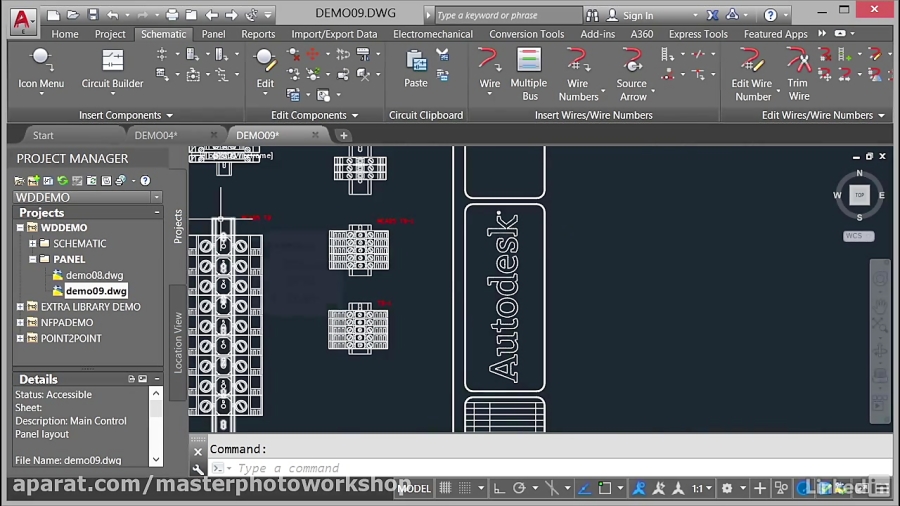Activate the Trim Wire tool
The image size is (900, 506).
[x=798, y=75]
